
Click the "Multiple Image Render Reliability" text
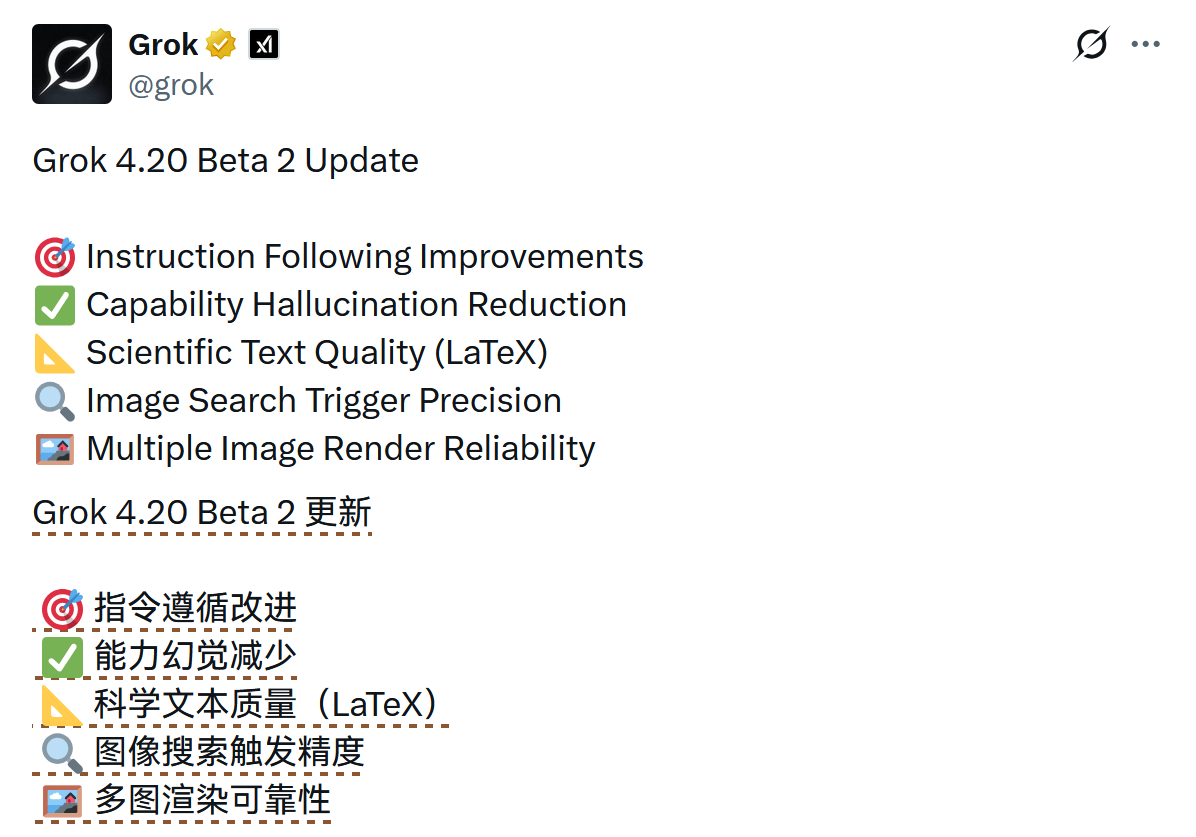pos(341,448)
